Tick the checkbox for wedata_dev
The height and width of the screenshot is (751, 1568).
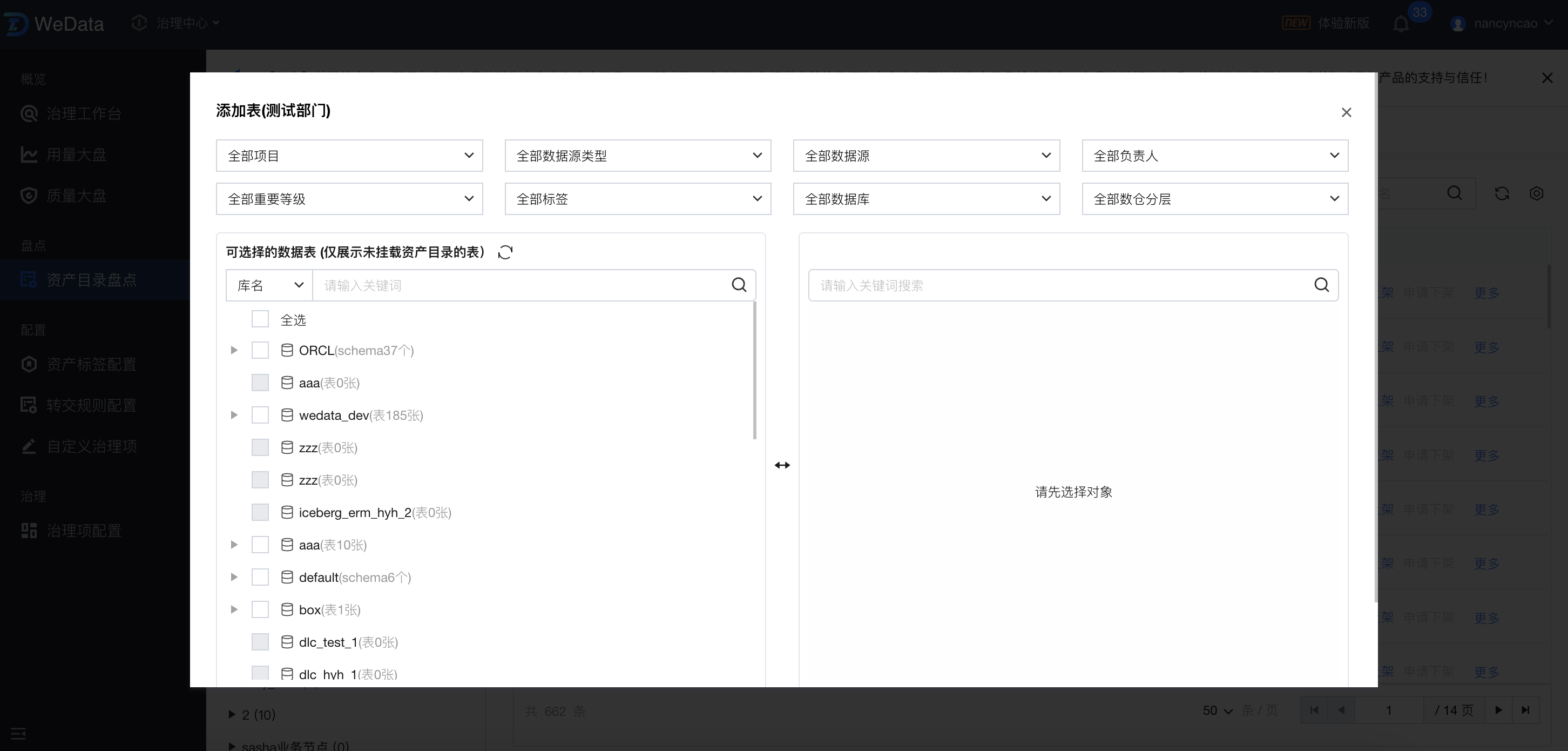click(x=260, y=415)
